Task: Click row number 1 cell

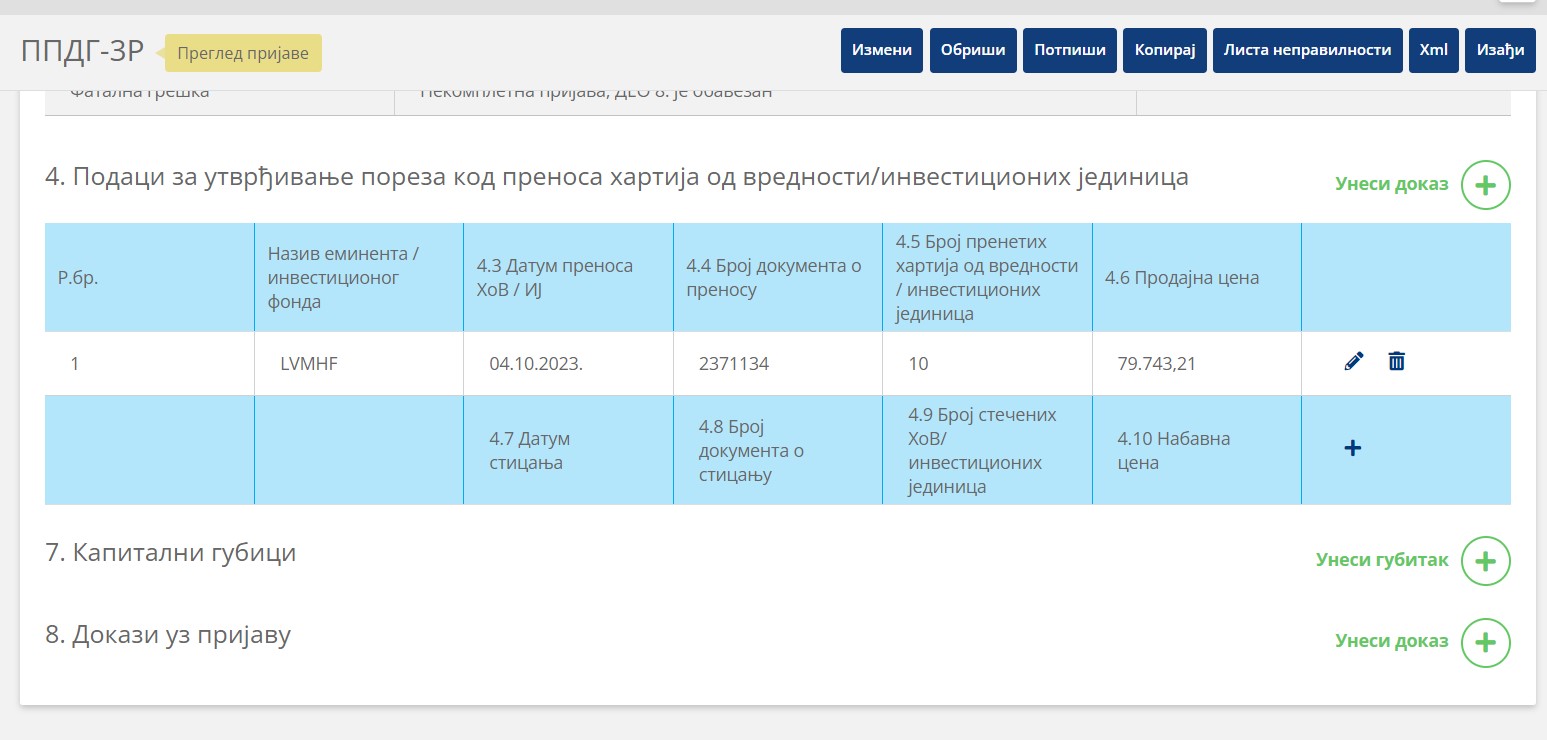Action: click(x=149, y=364)
